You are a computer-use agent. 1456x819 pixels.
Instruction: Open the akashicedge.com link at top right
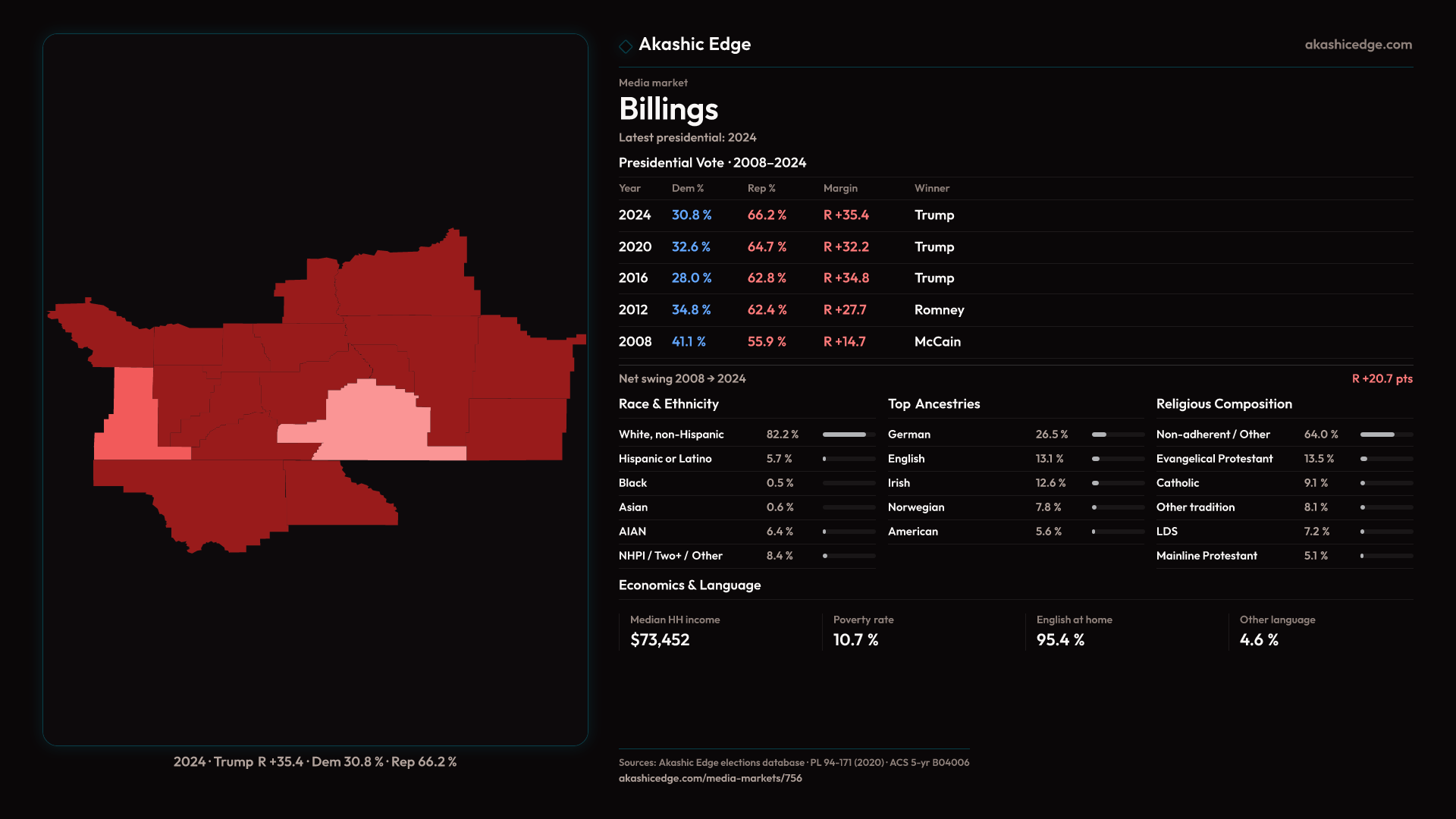coord(1357,45)
